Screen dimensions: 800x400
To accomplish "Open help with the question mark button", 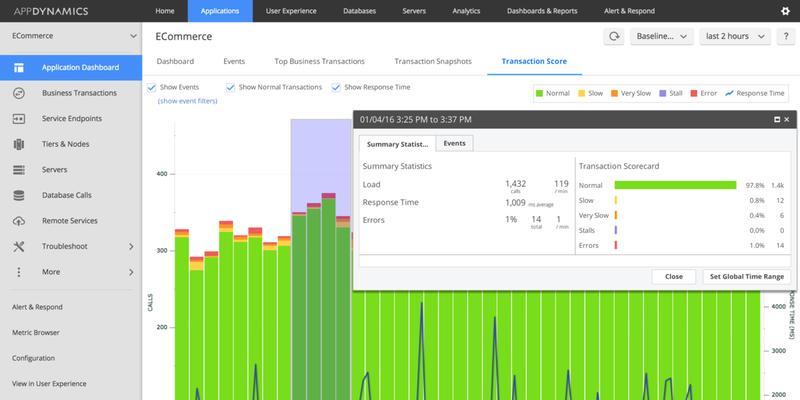I will tap(785, 36).
